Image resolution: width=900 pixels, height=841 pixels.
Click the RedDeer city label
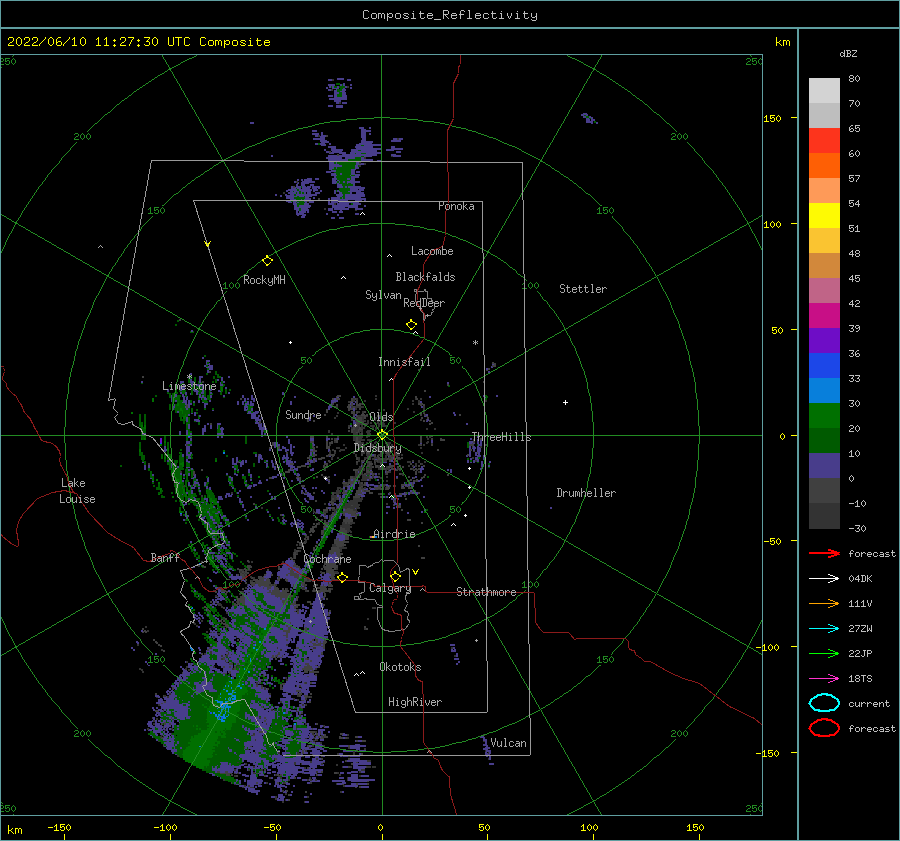tap(424, 303)
